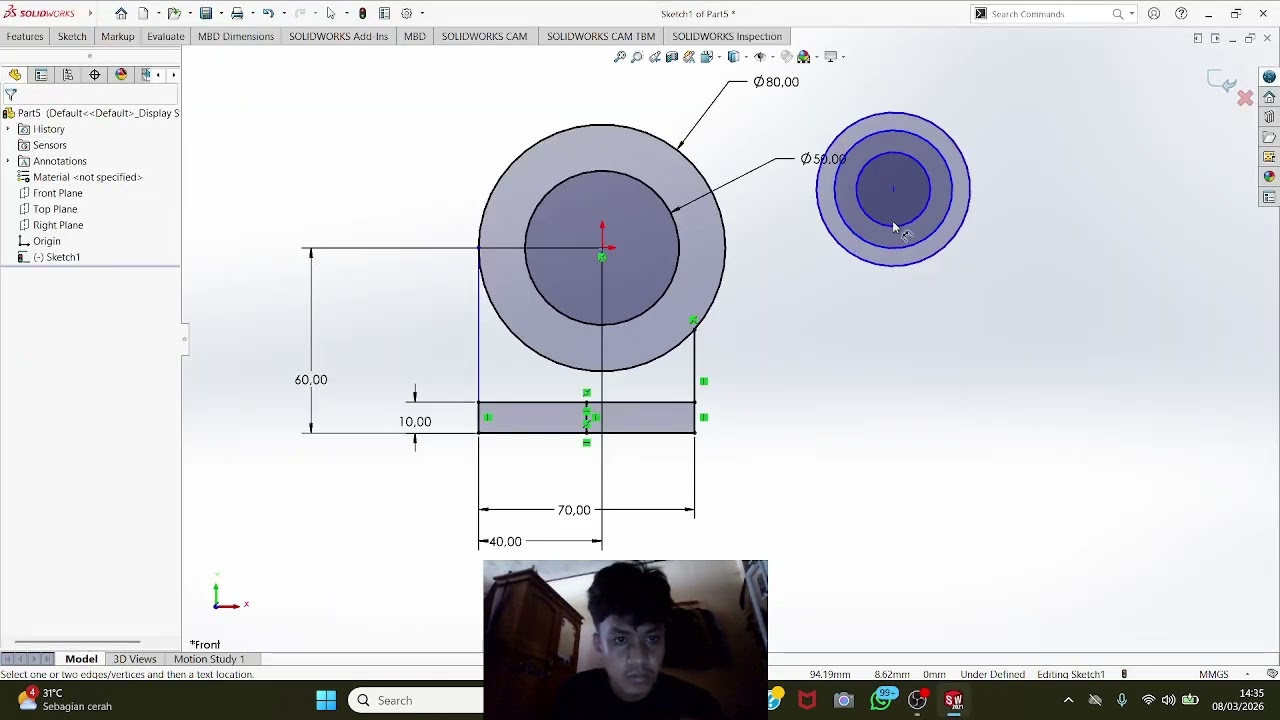Create a new document with New icon
Image resolution: width=1280 pixels, height=720 pixels.
(x=144, y=14)
